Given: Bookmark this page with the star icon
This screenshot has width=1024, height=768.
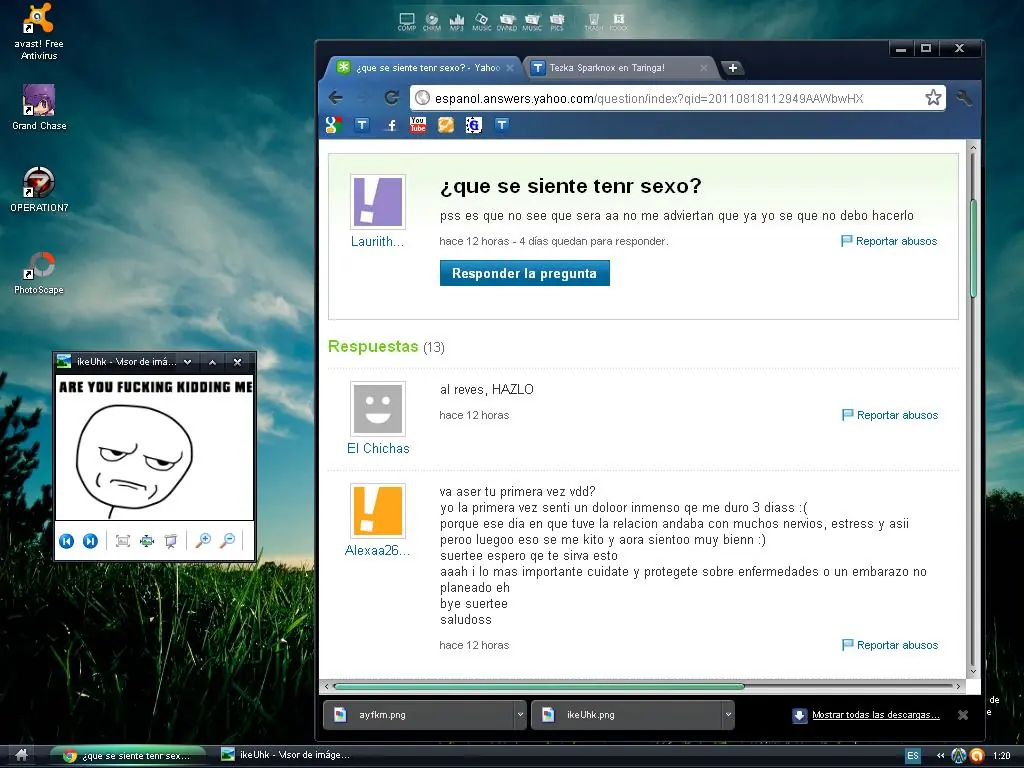Looking at the screenshot, I should point(933,98).
